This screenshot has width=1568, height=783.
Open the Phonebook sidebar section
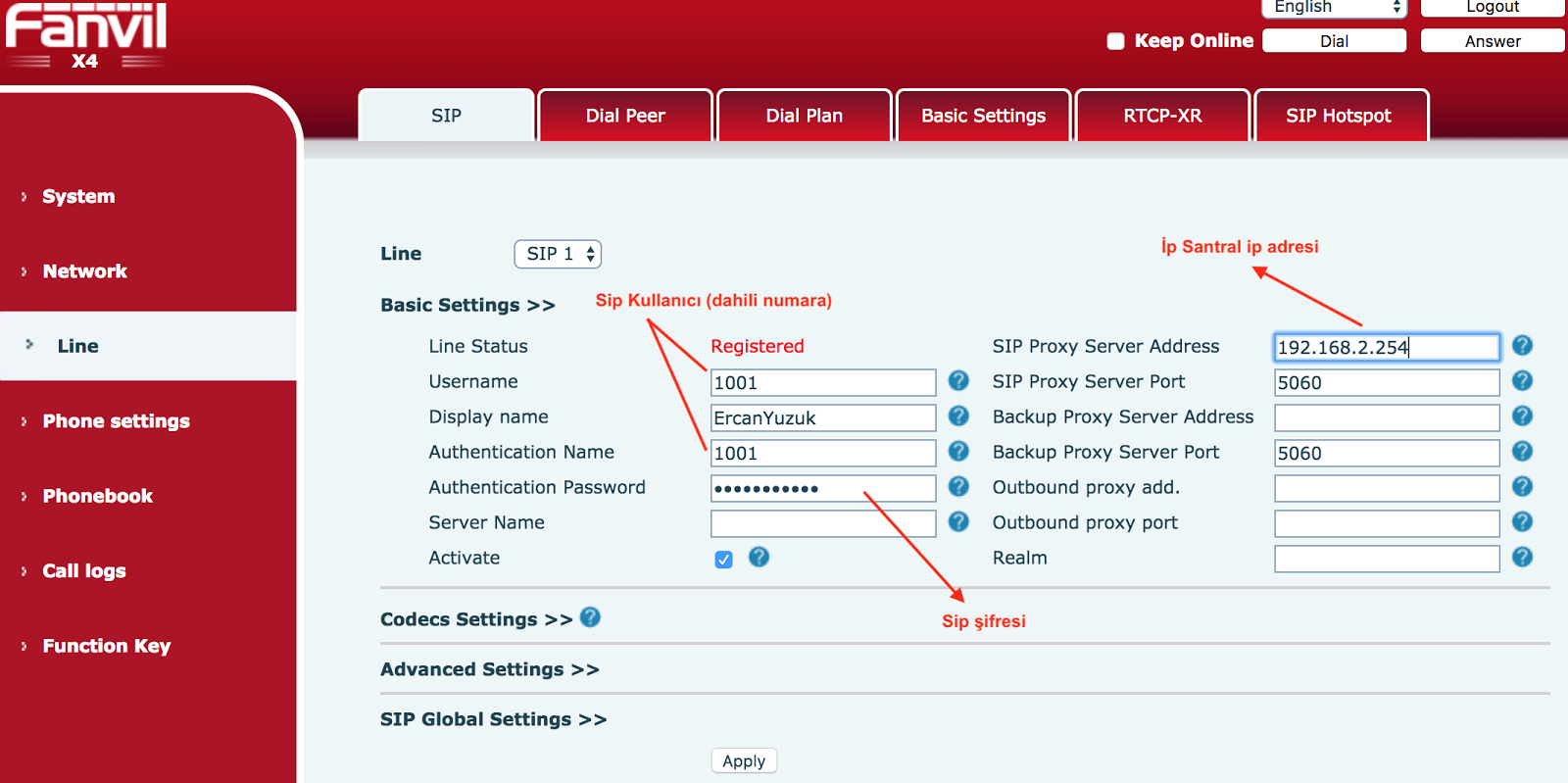[x=97, y=496]
